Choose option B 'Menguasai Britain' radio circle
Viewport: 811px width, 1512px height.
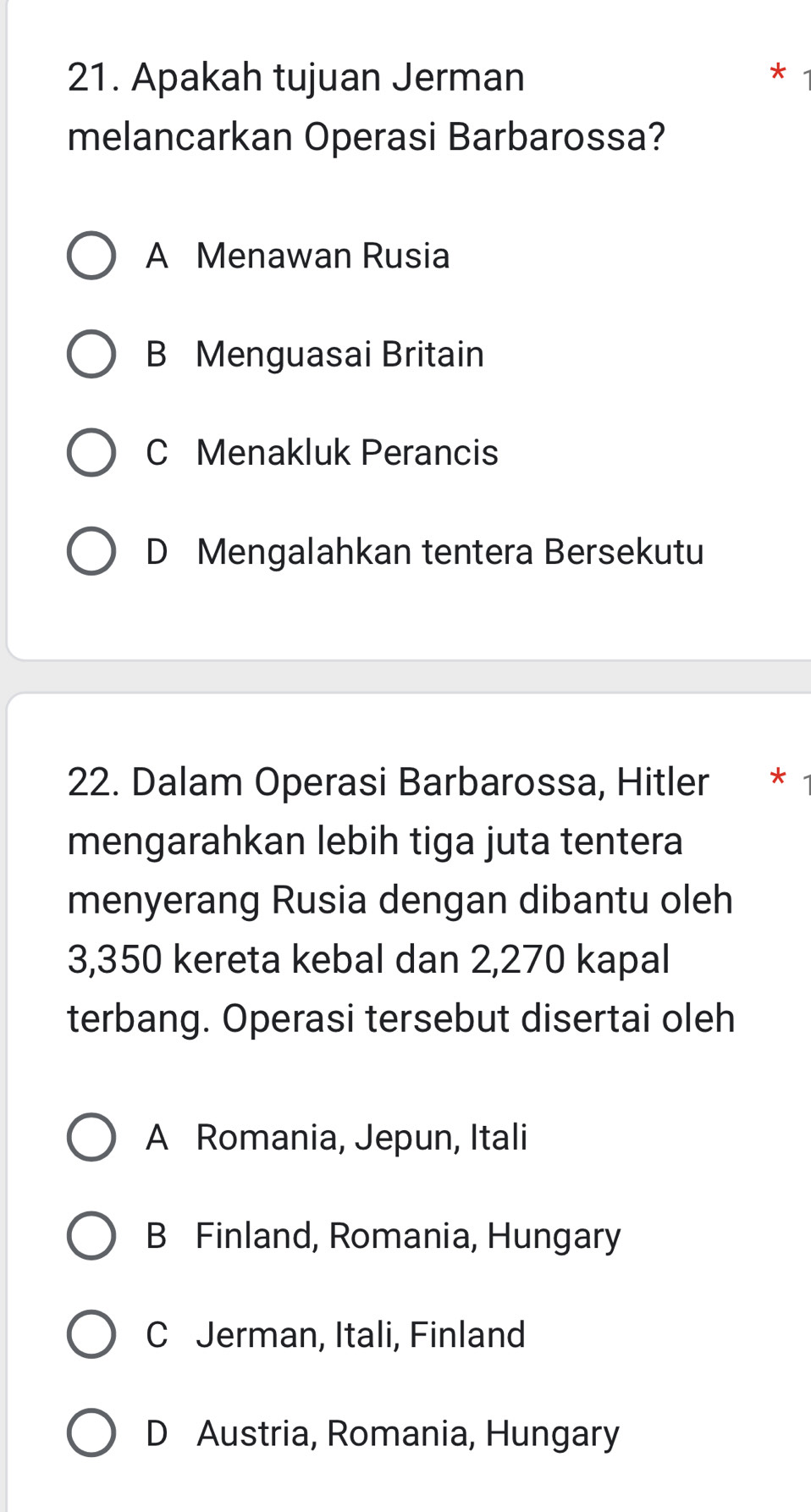tap(91, 354)
